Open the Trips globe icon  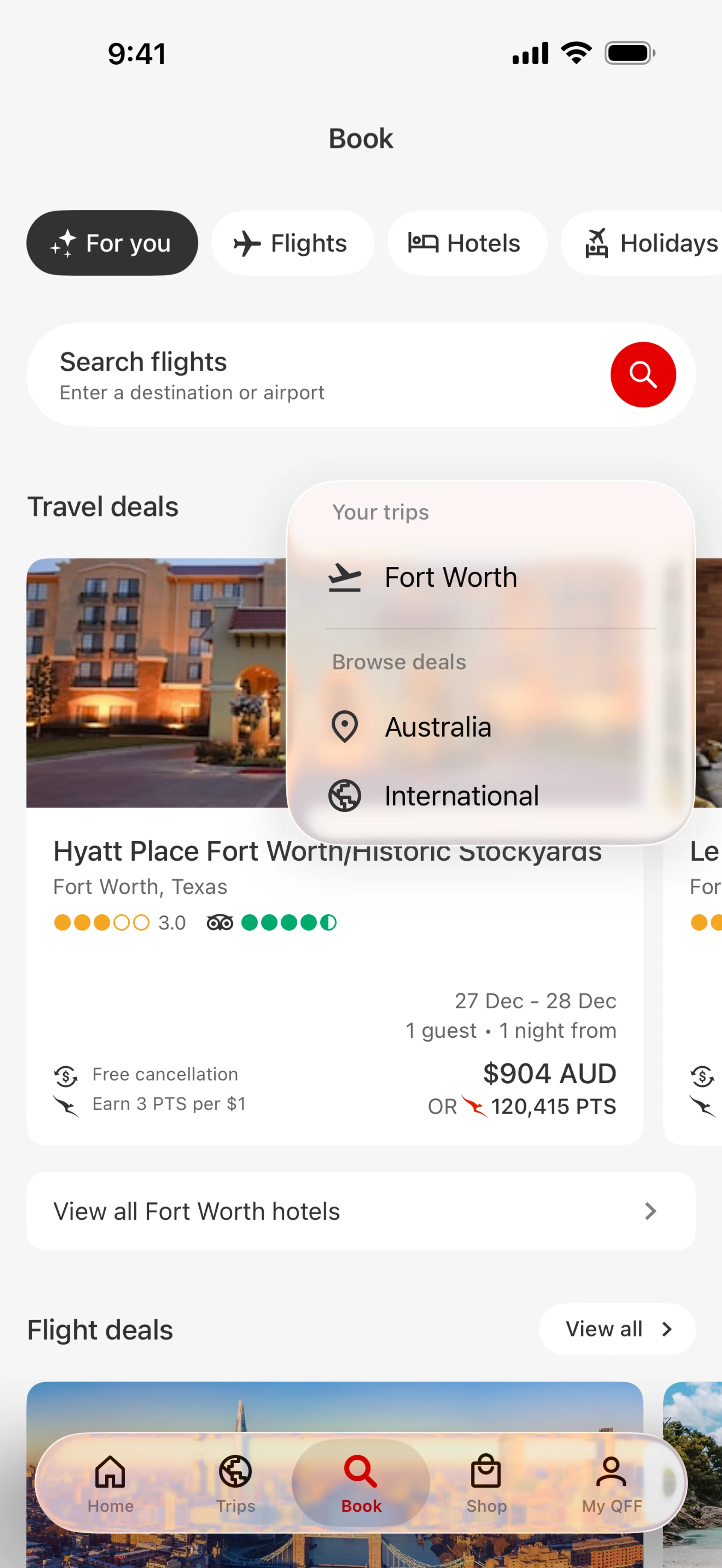[x=236, y=1471]
